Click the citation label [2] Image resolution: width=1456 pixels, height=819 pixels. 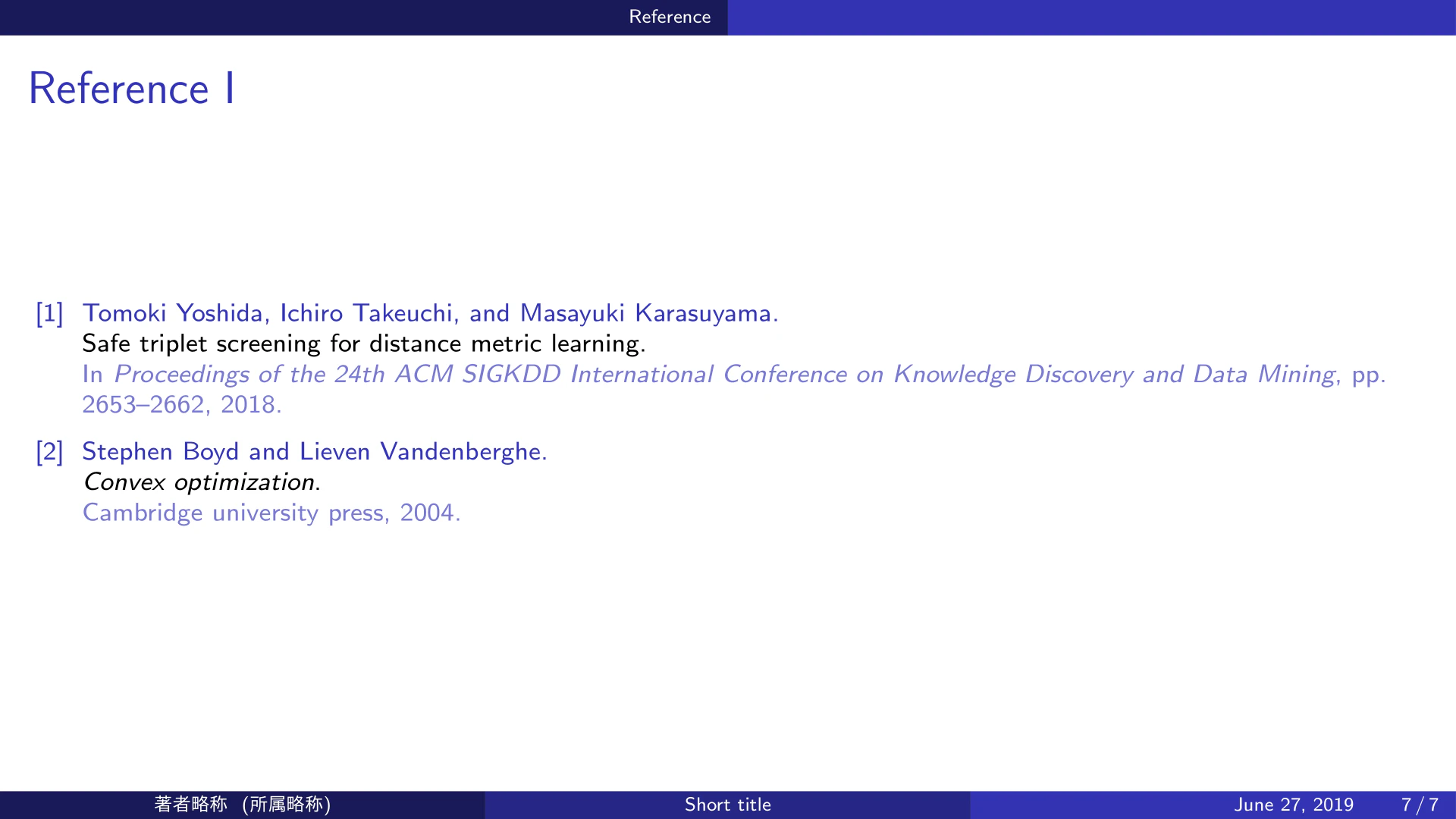click(50, 452)
